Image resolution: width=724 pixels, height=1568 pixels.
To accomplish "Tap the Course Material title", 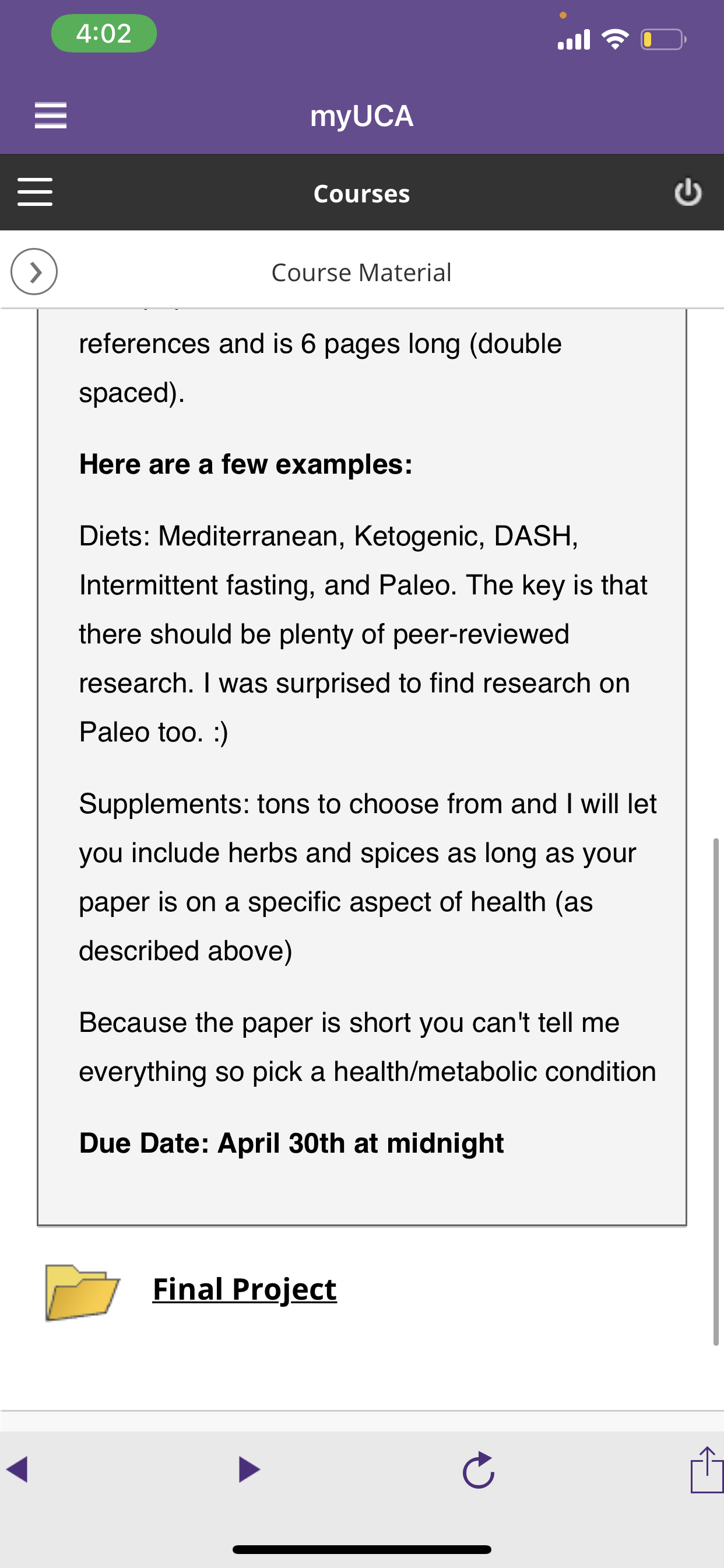I will point(361,272).
